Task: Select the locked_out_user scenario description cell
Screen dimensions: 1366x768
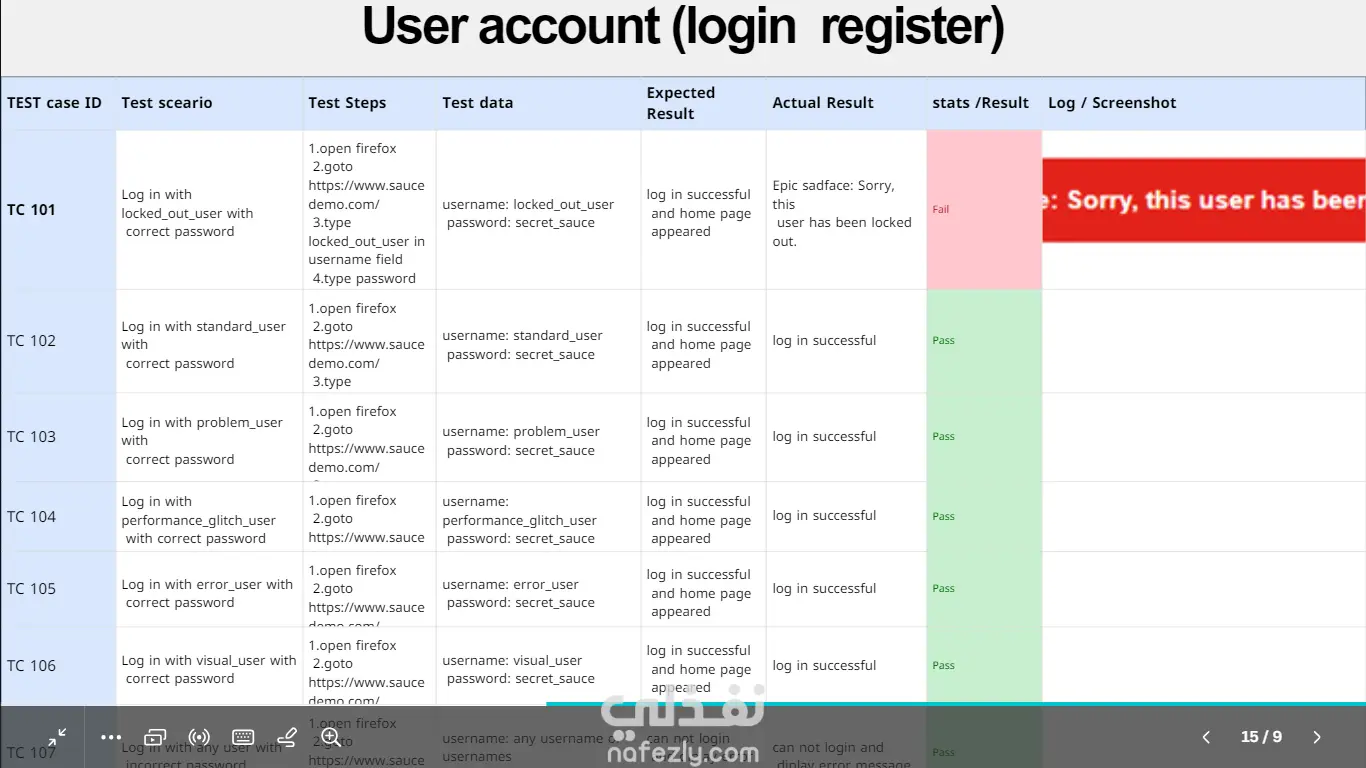Action: pos(210,210)
